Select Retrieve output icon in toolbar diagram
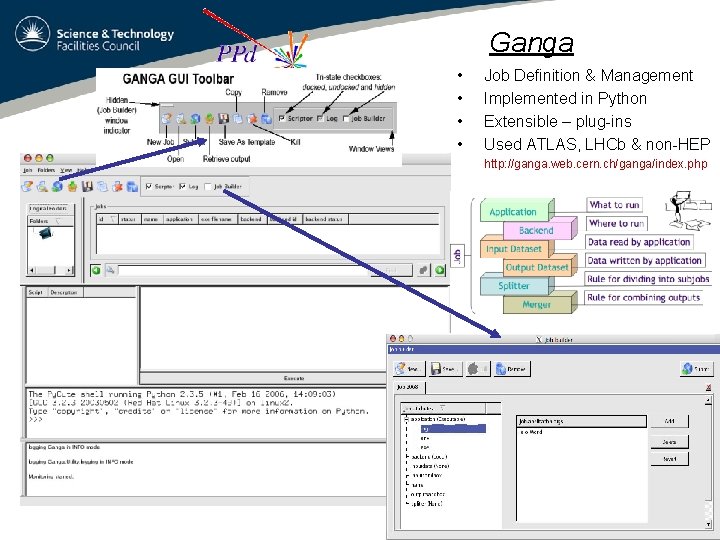The image size is (720, 540). point(209,118)
